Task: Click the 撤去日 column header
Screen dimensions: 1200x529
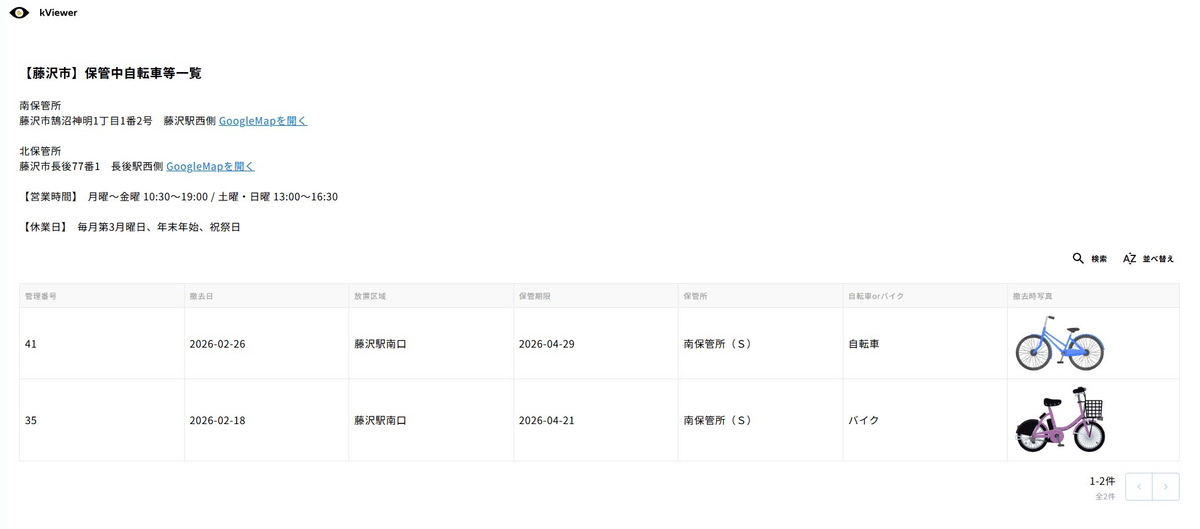Action: [201, 296]
